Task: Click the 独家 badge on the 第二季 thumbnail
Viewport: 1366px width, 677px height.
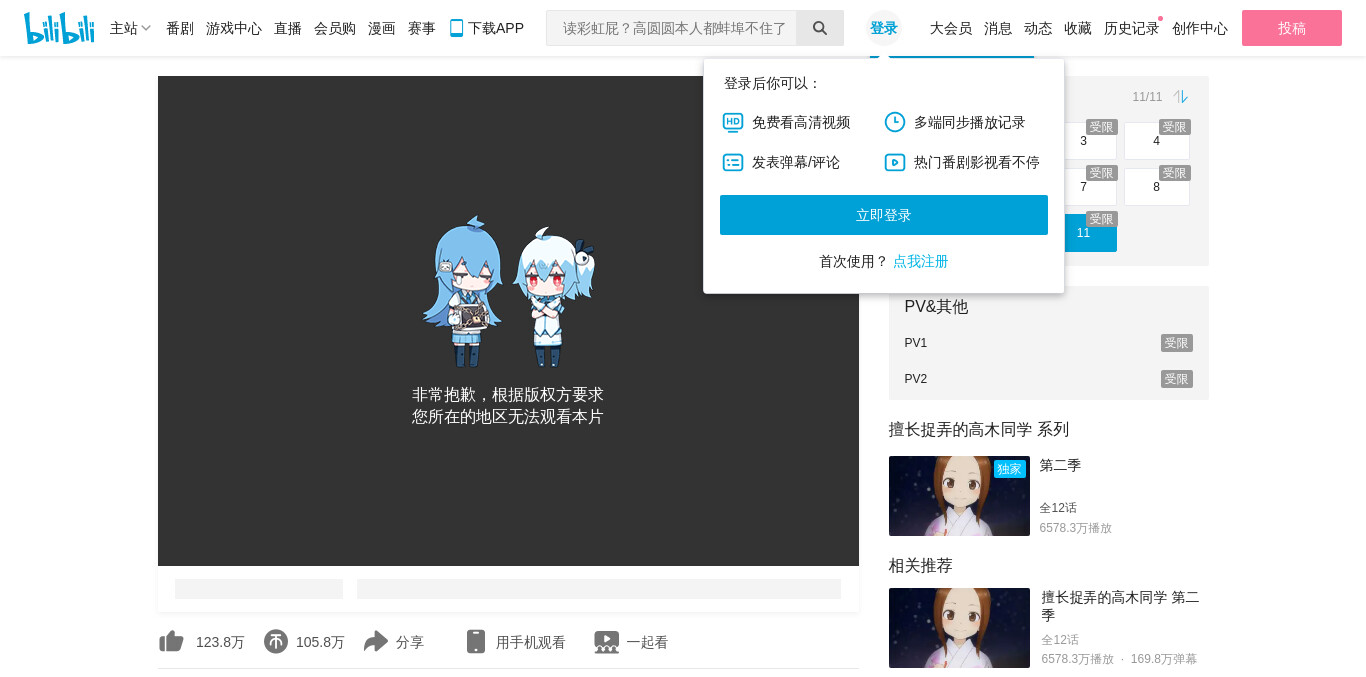Action: tap(1010, 469)
